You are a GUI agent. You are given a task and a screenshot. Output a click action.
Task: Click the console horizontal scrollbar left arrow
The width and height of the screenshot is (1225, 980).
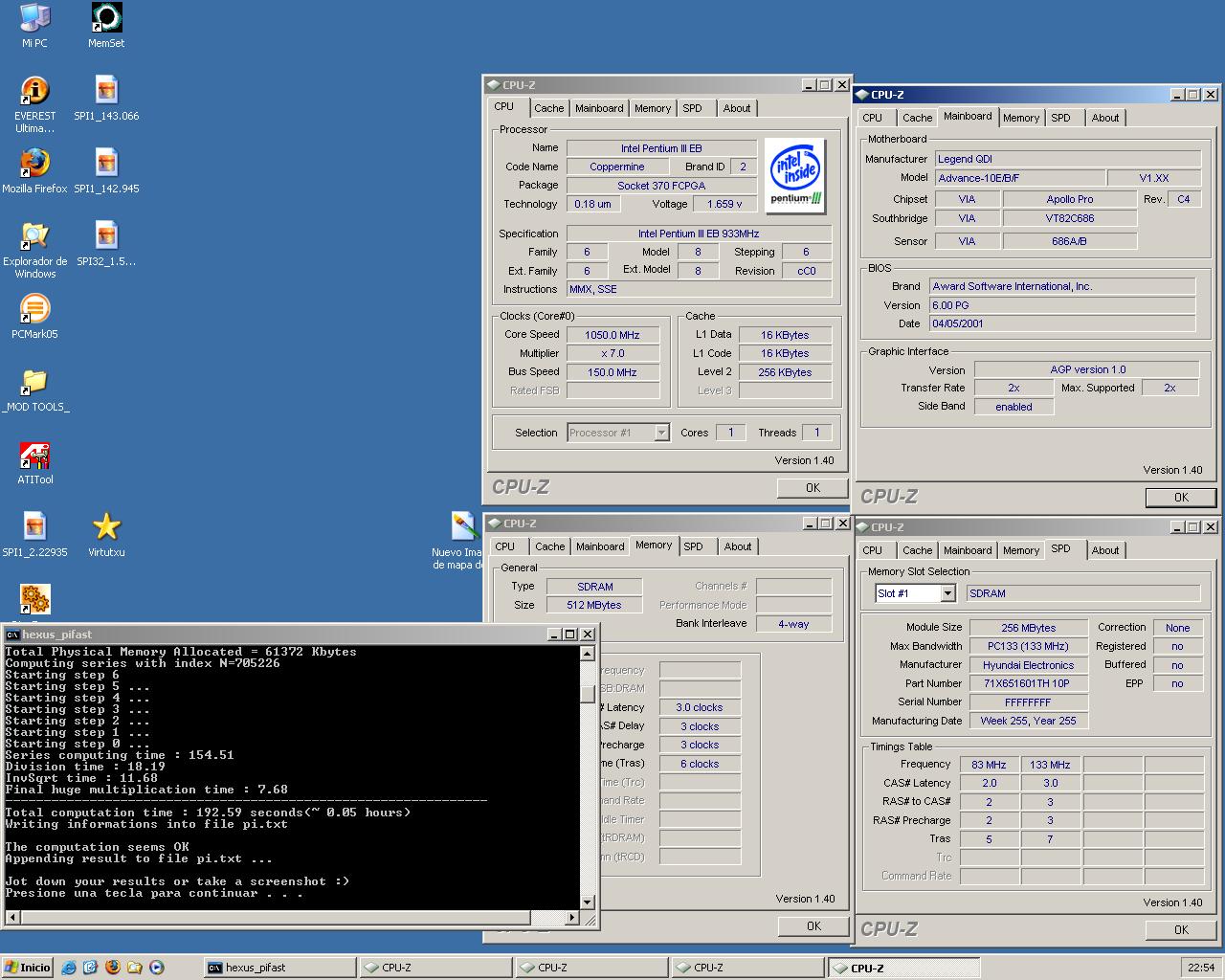tap(11, 917)
